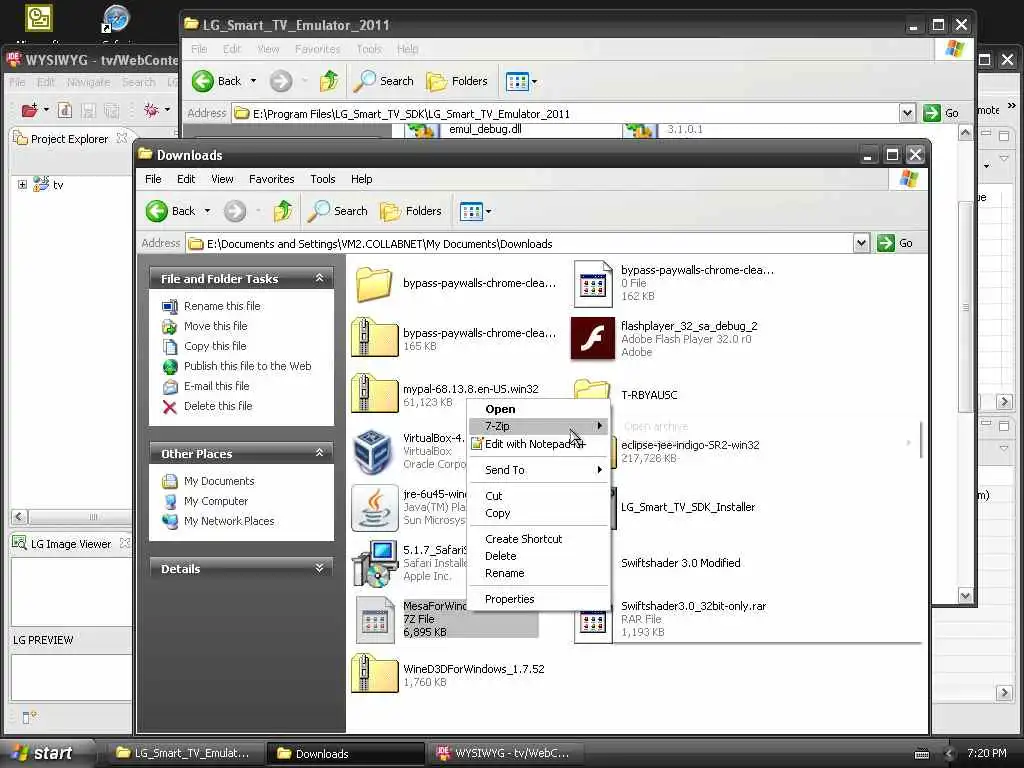The image size is (1024, 768).
Task: Select mypal-68.13.8.en-US.win32 zip icon
Action: [374, 394]
